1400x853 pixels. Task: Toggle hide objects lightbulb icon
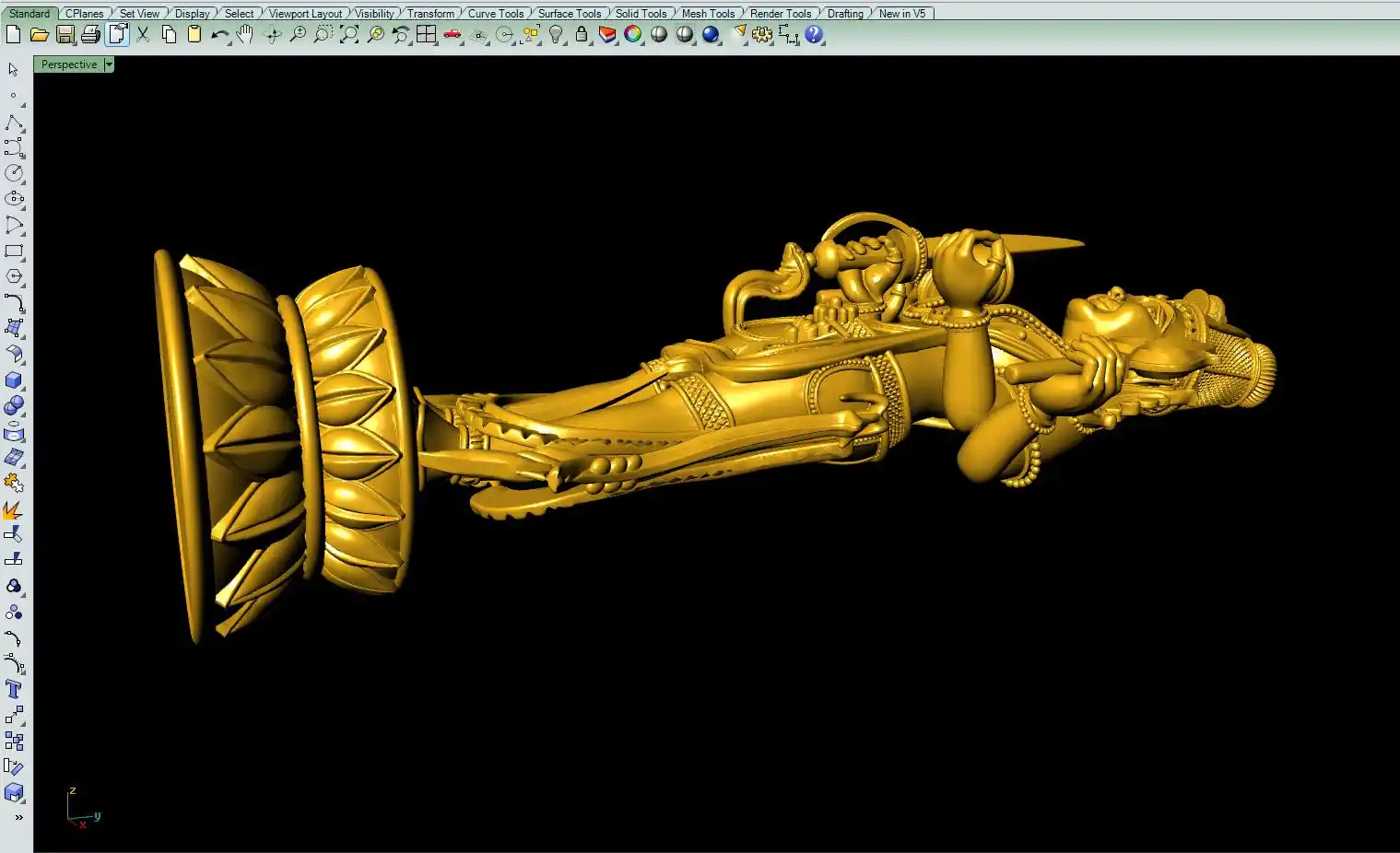point(556,35)
